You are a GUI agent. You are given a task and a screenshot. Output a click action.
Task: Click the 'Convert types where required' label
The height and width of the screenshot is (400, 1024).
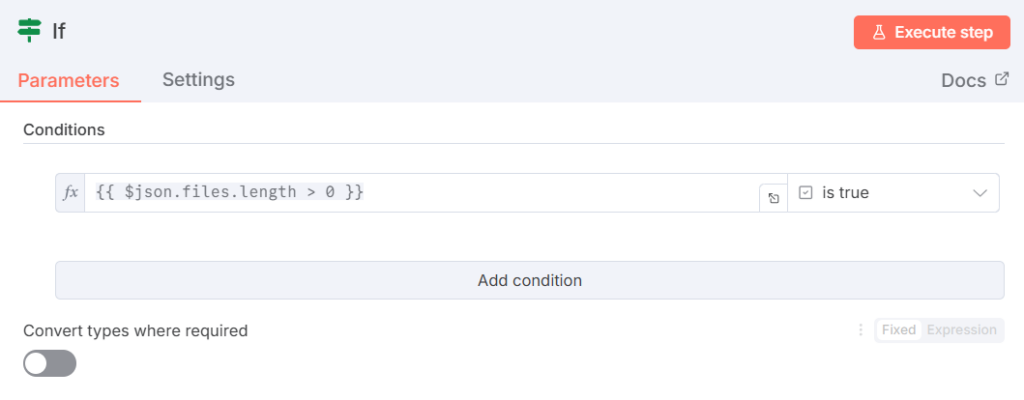click(135, 330)
